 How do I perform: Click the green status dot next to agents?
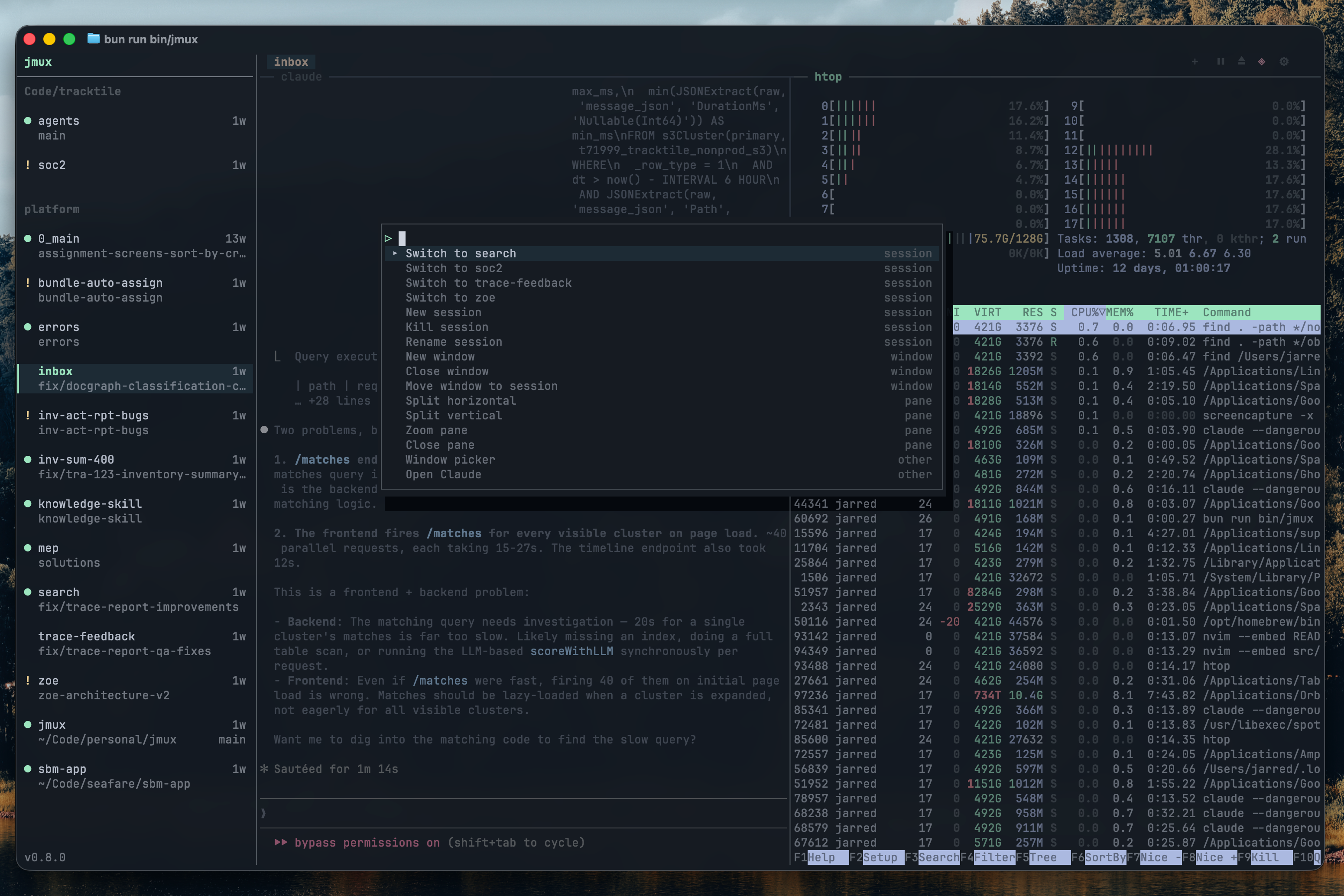pos(27,120)
